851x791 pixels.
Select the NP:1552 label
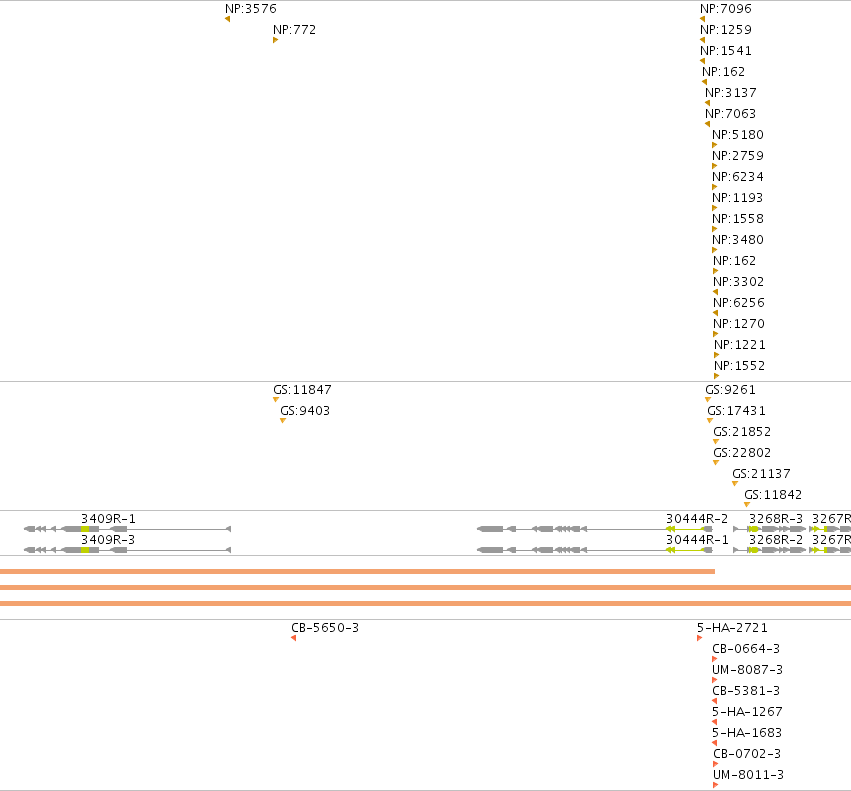tap(739, 366)
